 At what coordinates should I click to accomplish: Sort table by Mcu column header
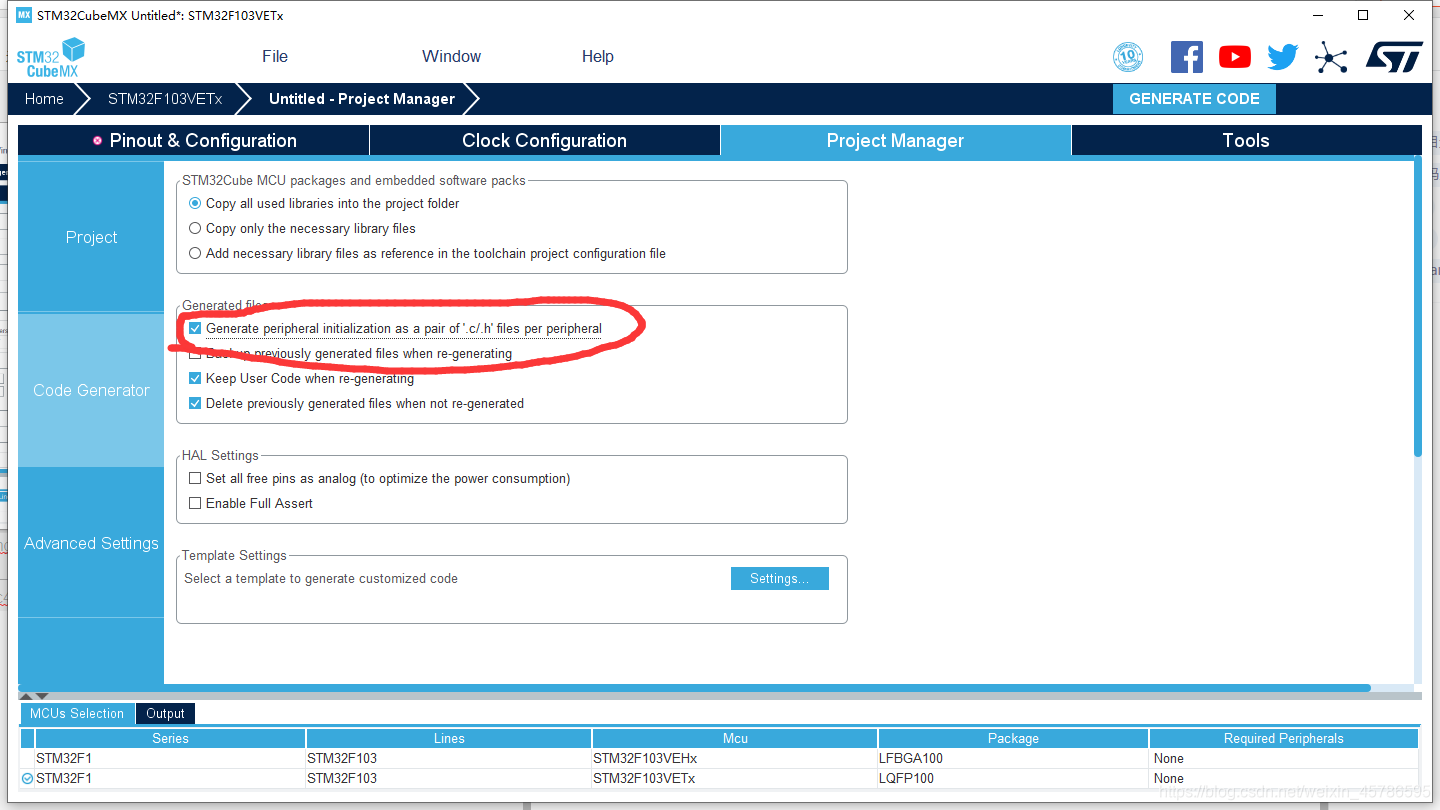click(x=735, y=738)
